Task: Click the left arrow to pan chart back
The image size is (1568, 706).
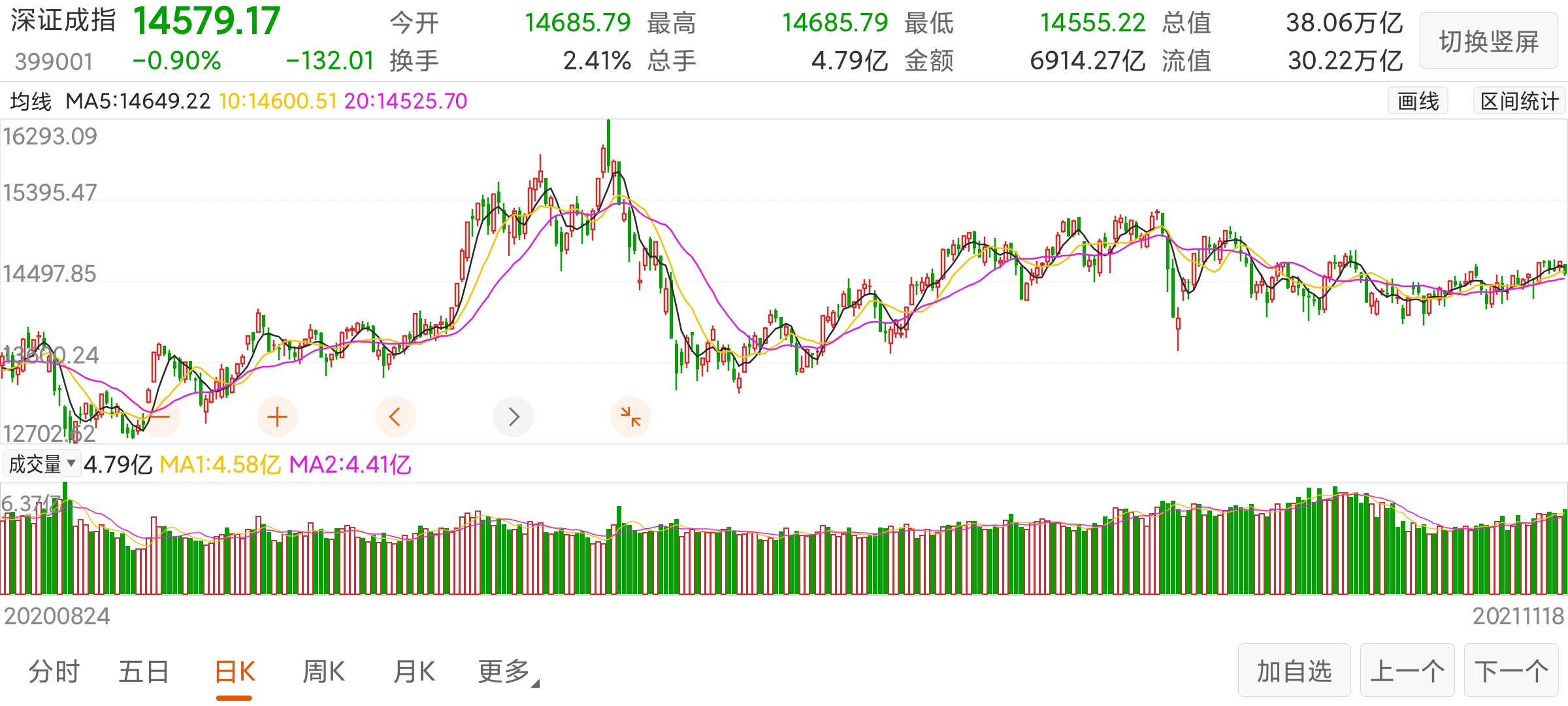Action: click(395, 416)
